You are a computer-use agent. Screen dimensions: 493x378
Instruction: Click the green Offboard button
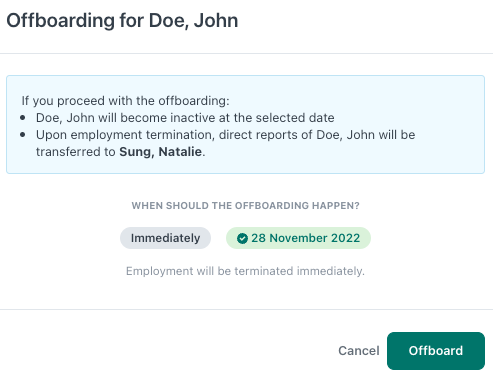click(x=436, y=351)
